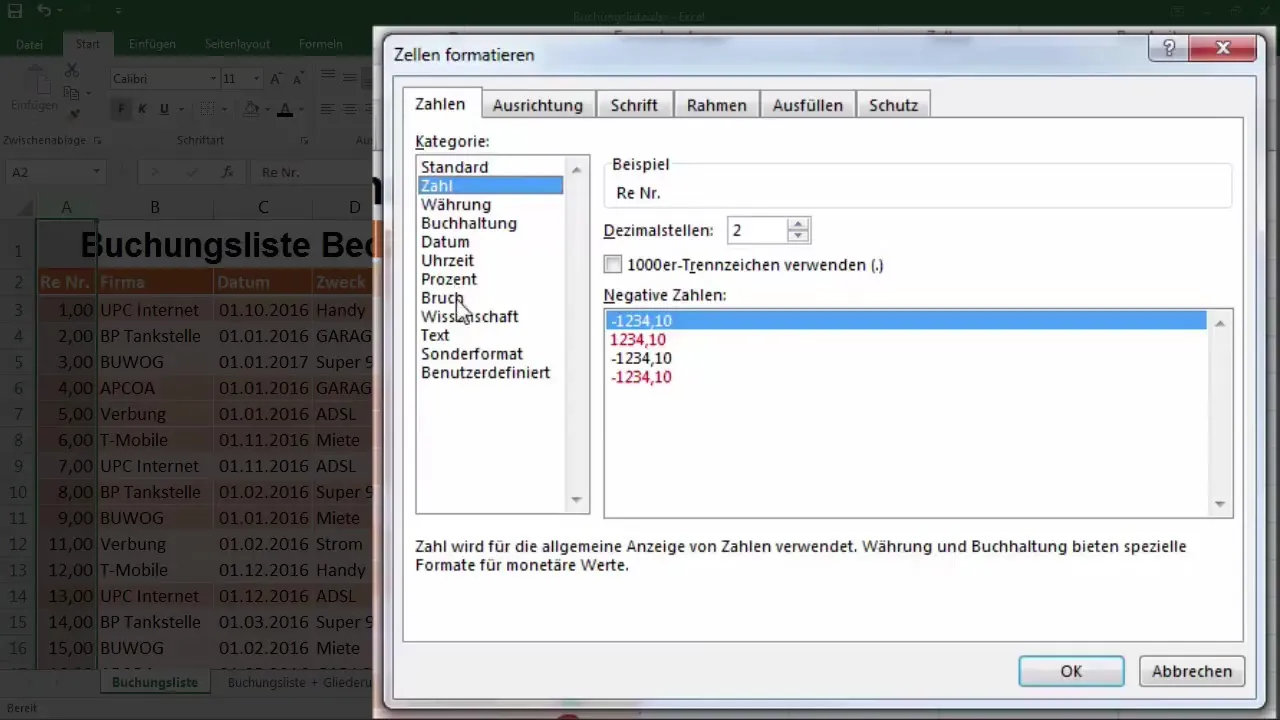Enable 1000er-Trennzeichen verwenden checkbox
Viewport: 1280px width, 720px height.
[x=613, y=265]
